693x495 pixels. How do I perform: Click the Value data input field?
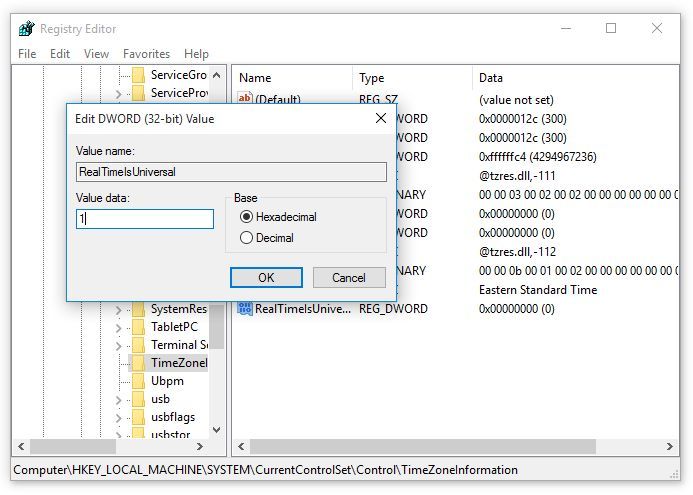point(145,218)
